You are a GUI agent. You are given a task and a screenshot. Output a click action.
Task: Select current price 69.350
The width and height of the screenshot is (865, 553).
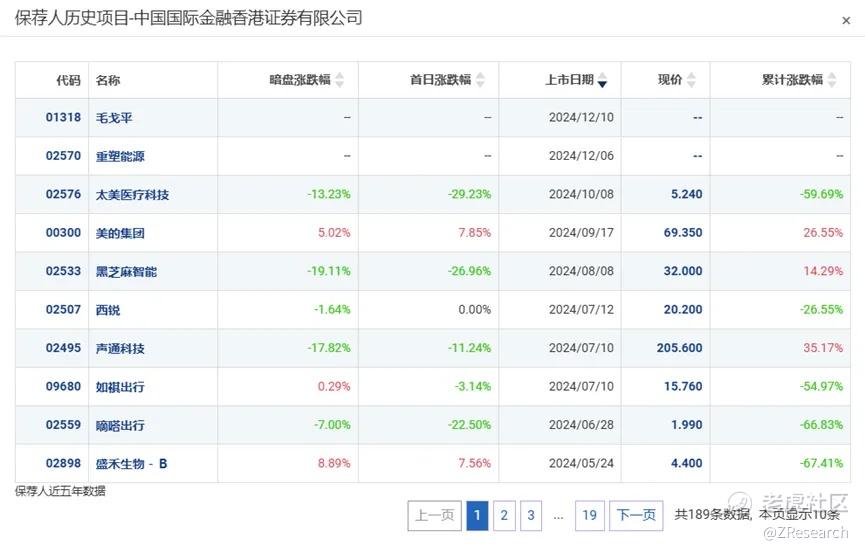pyautogui.click(x=683, y=233)
